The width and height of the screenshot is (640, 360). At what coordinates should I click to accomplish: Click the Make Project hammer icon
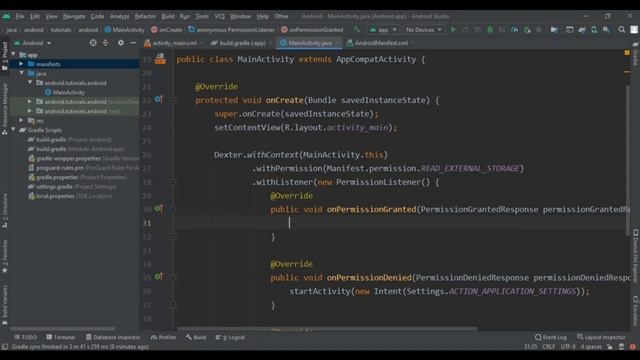(x=357, y=29)
